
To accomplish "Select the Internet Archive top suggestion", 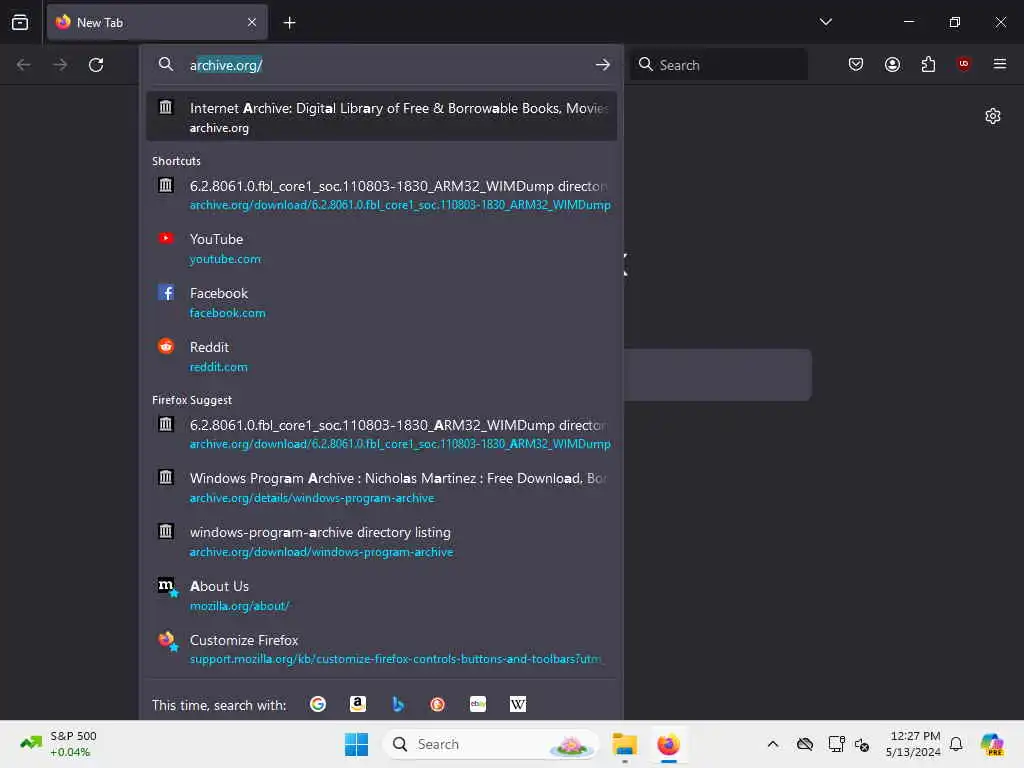I will [x=381, y=117].
